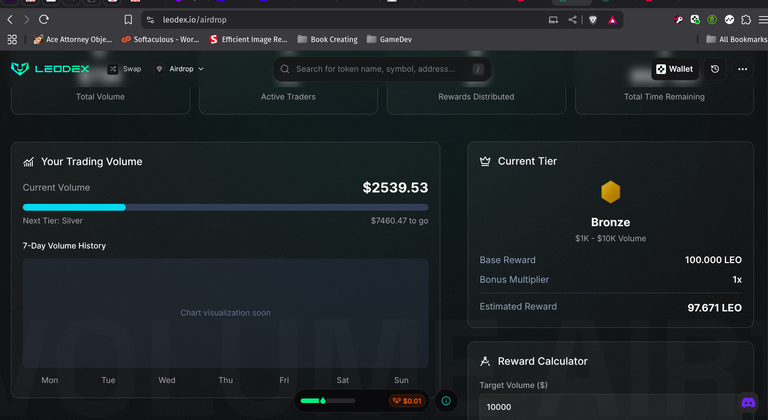
Task: Click the "Next Tier: Silver" label
Action: click(52, 221)
